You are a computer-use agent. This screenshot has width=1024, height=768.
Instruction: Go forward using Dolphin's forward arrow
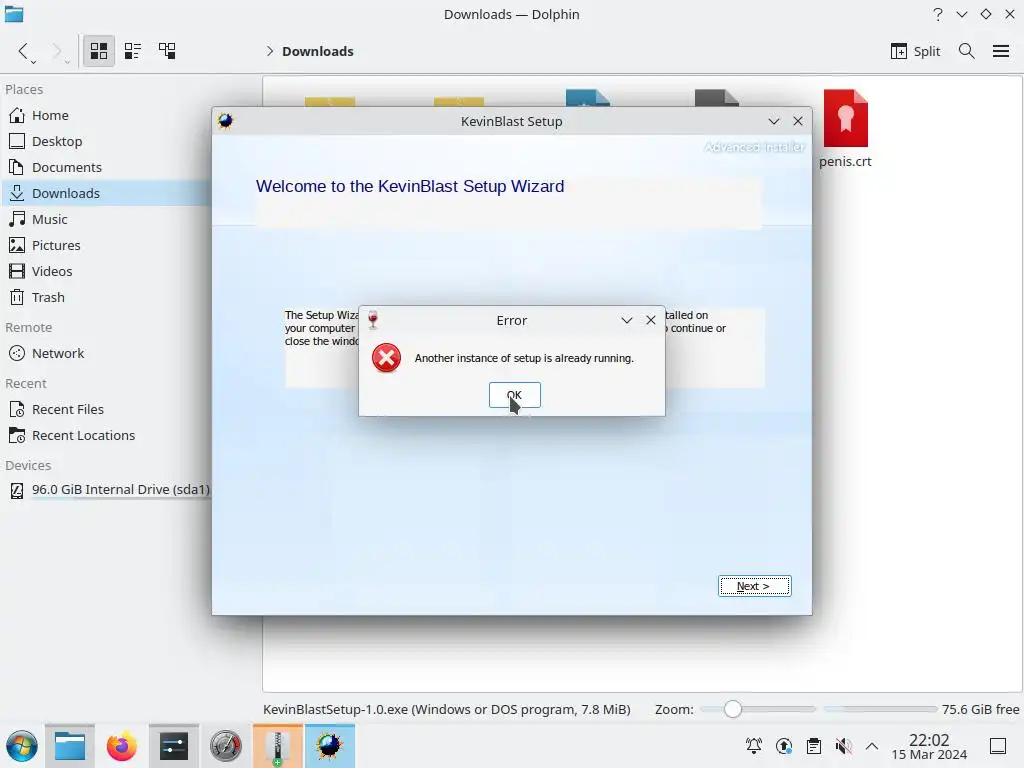tap(56, 51)
